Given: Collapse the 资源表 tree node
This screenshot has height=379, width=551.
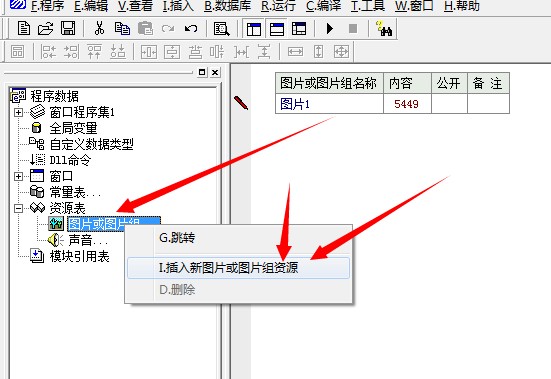Looking at the screenshot, I should [x=18, y=209].
